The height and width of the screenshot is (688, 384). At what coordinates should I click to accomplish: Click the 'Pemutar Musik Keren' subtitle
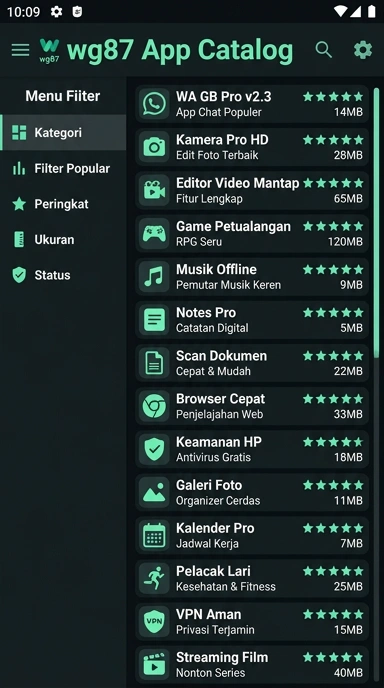point(228,285)
